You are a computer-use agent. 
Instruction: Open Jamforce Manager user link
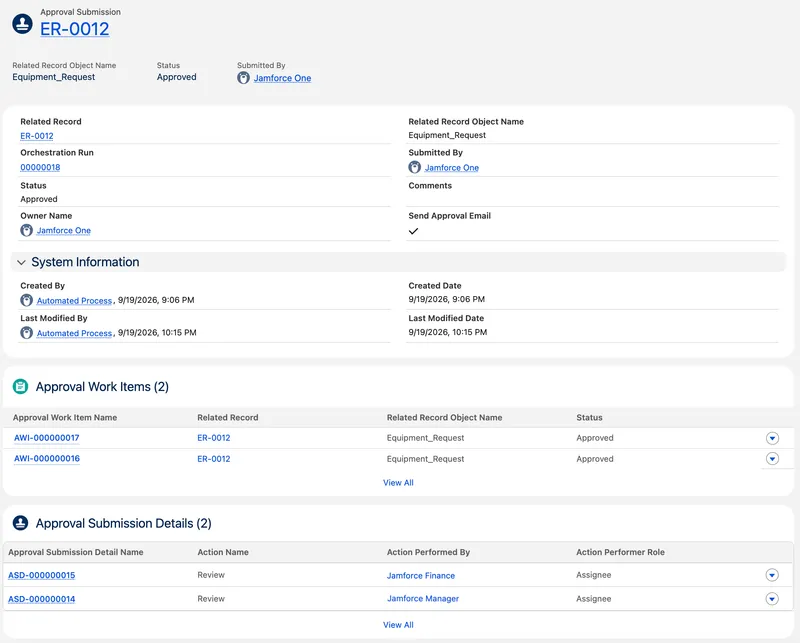tap(423, 599)
